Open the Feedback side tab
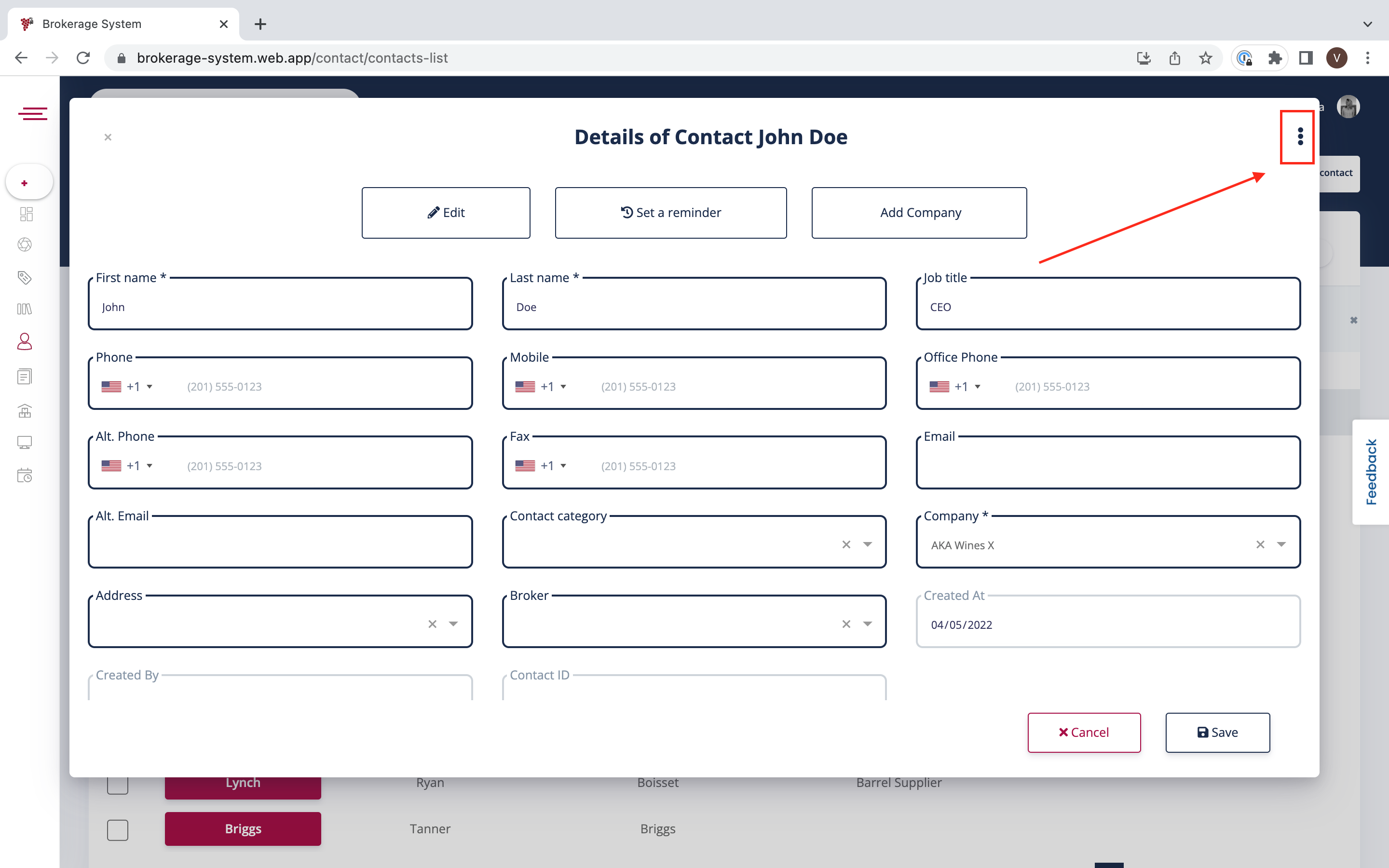 (x=1371, y=472)
